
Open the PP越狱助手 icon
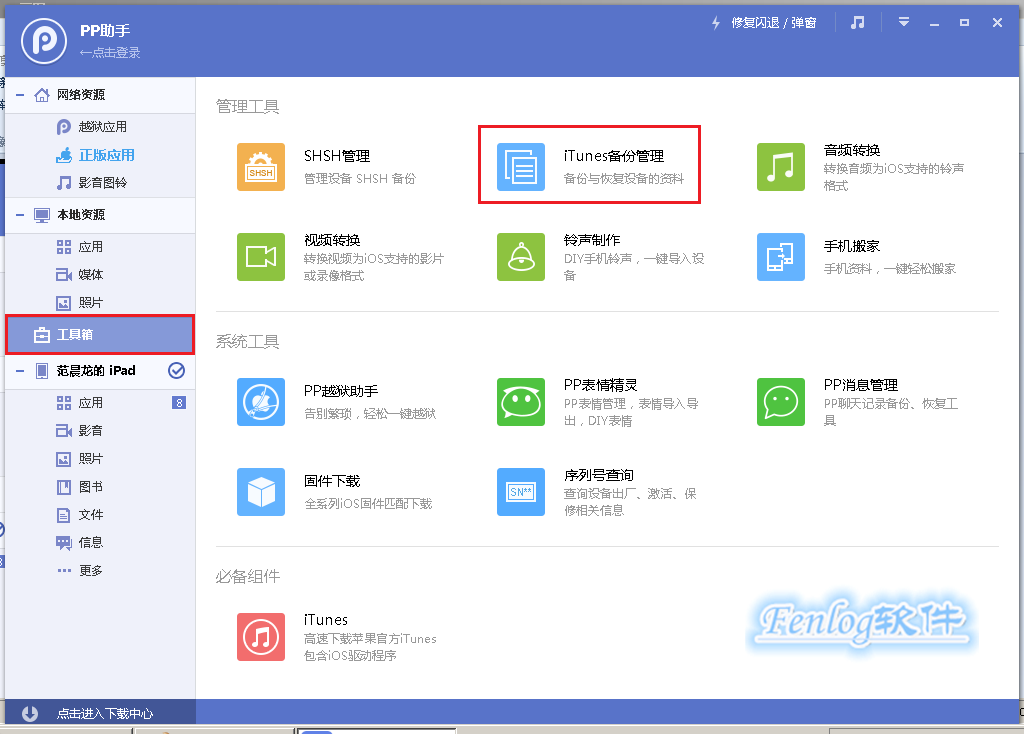tap(261, 402)
